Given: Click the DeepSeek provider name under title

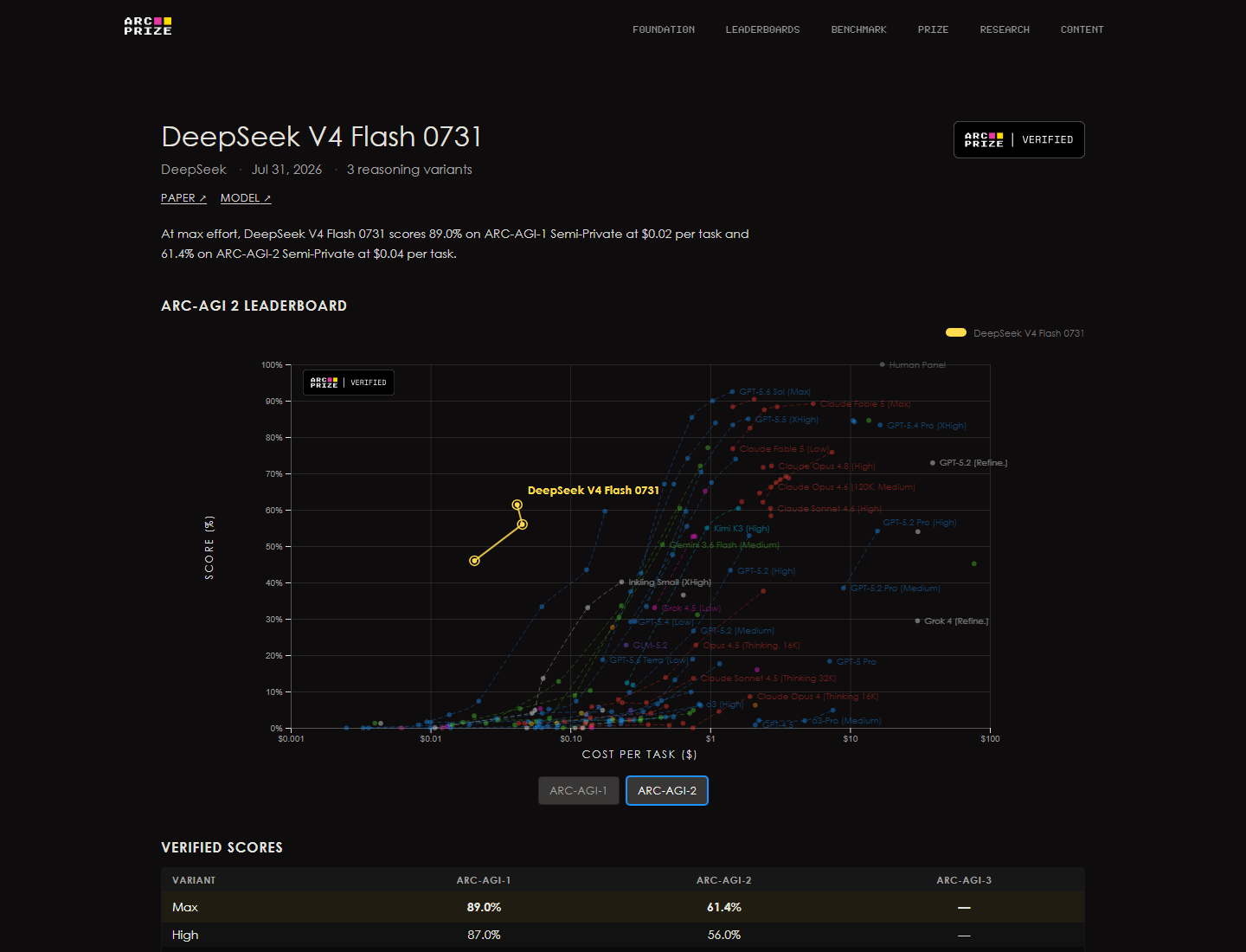Looking at the screenshot, I should coord(194,170).
